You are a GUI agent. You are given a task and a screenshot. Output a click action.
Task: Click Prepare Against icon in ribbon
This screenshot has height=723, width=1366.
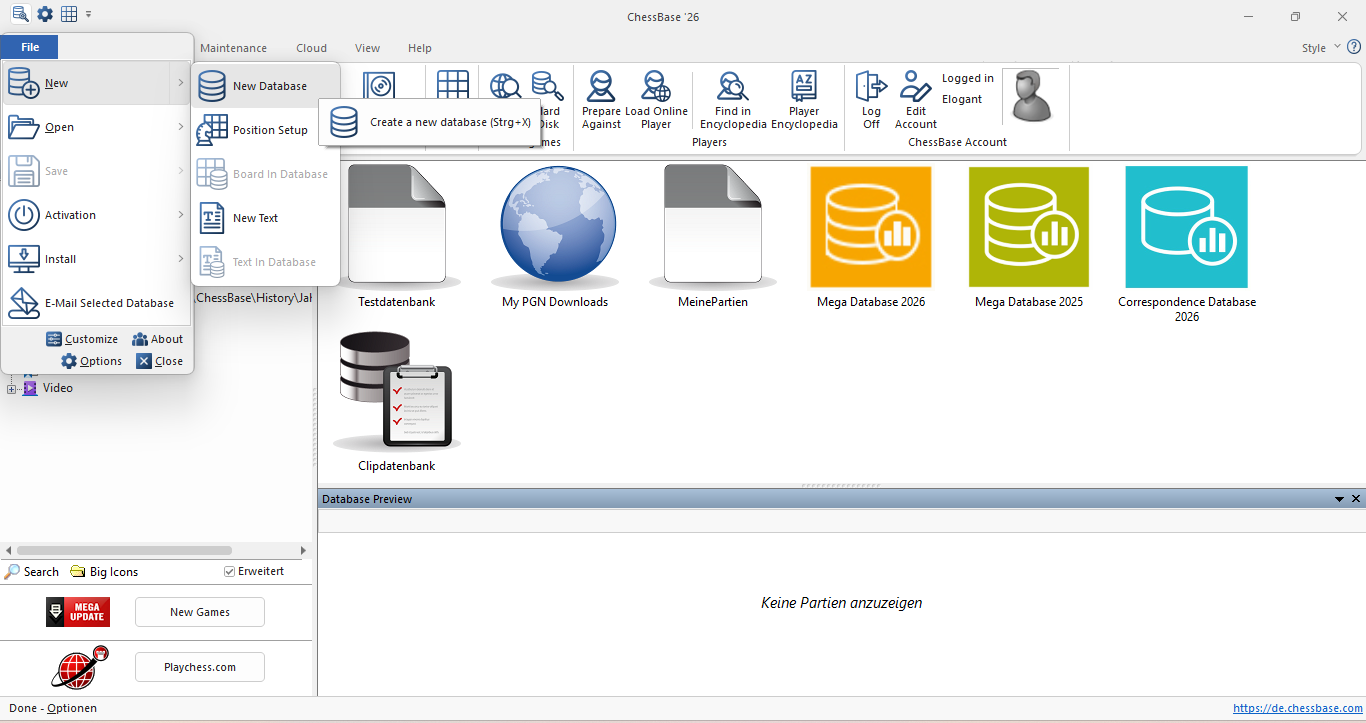[601, 88]
